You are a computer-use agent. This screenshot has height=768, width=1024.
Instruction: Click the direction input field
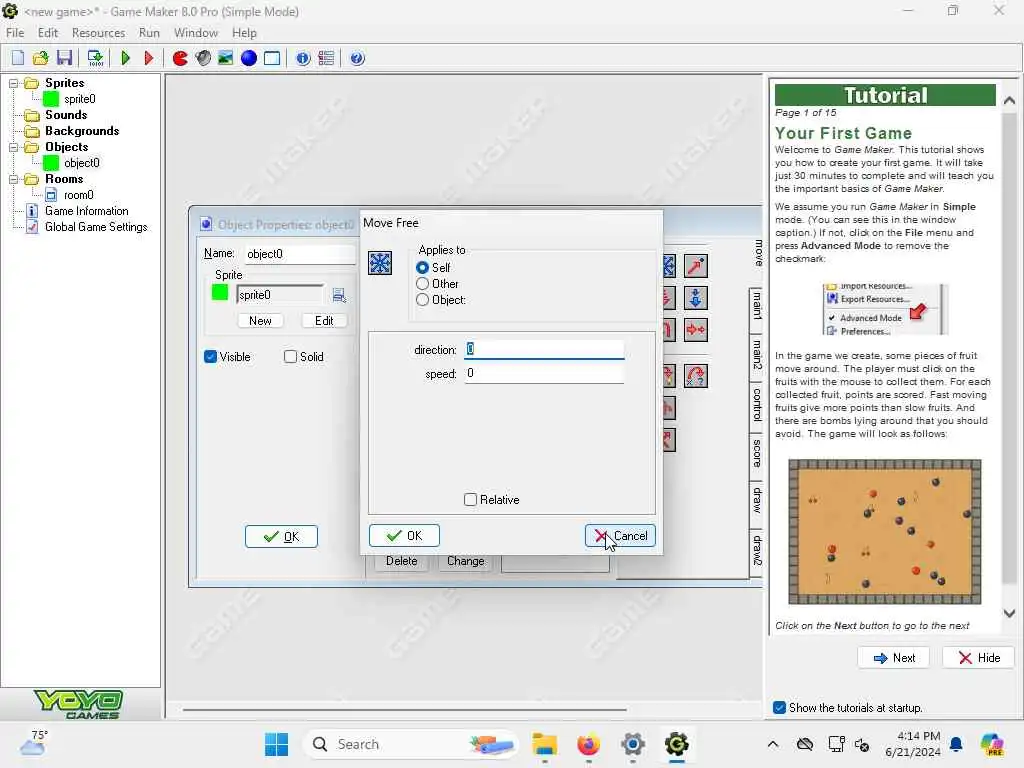545,349
